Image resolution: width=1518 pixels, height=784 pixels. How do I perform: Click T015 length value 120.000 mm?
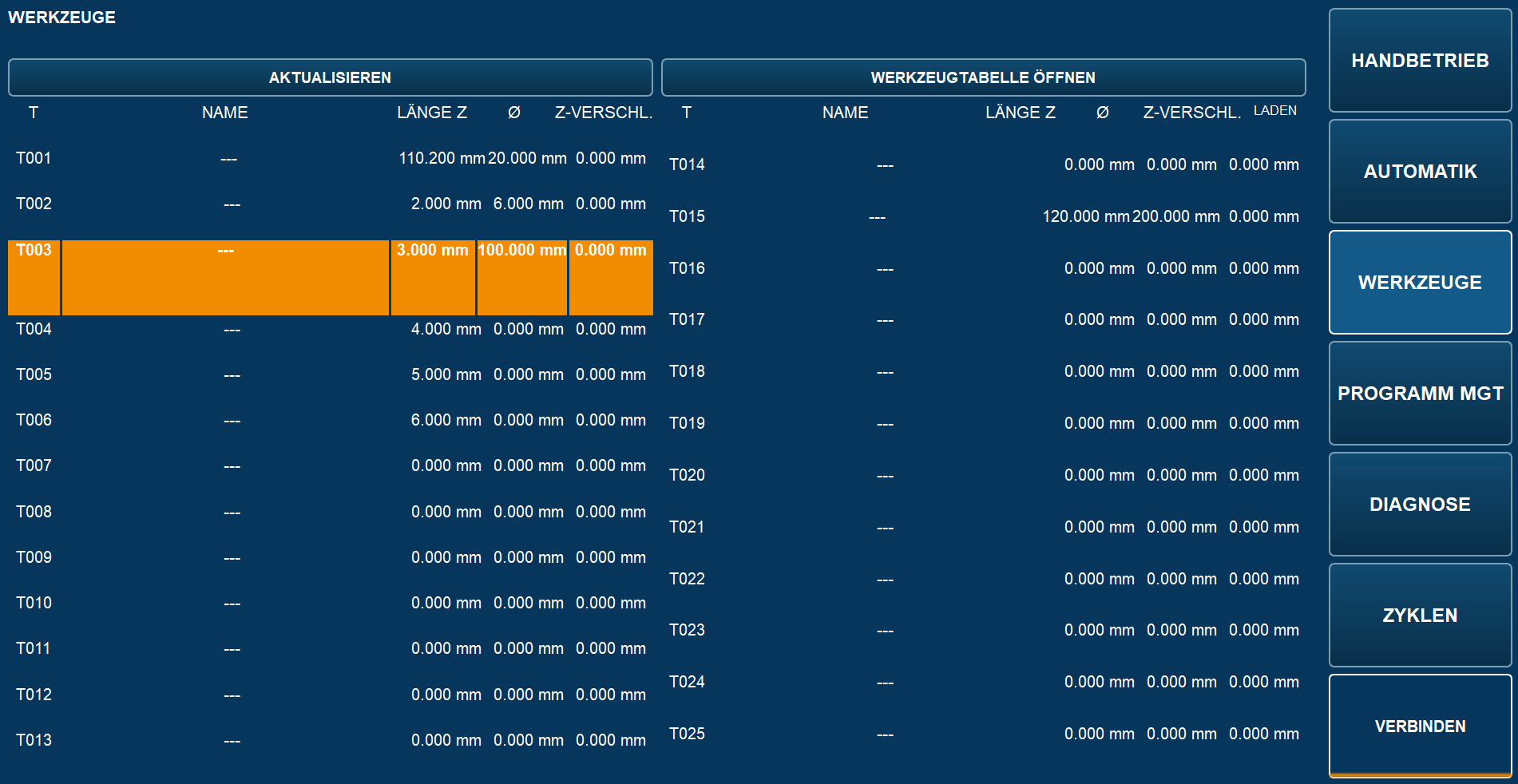(1086, 216)
